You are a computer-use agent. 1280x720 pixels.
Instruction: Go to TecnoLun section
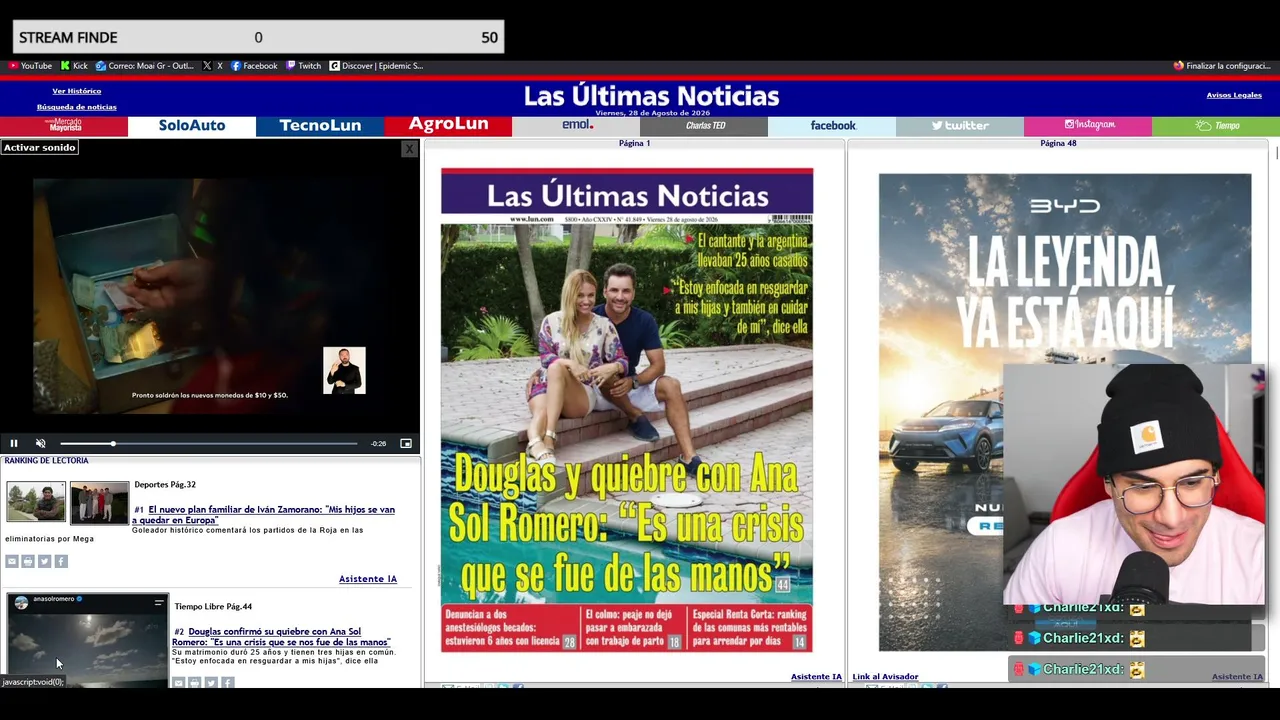[x=320, y=126]
